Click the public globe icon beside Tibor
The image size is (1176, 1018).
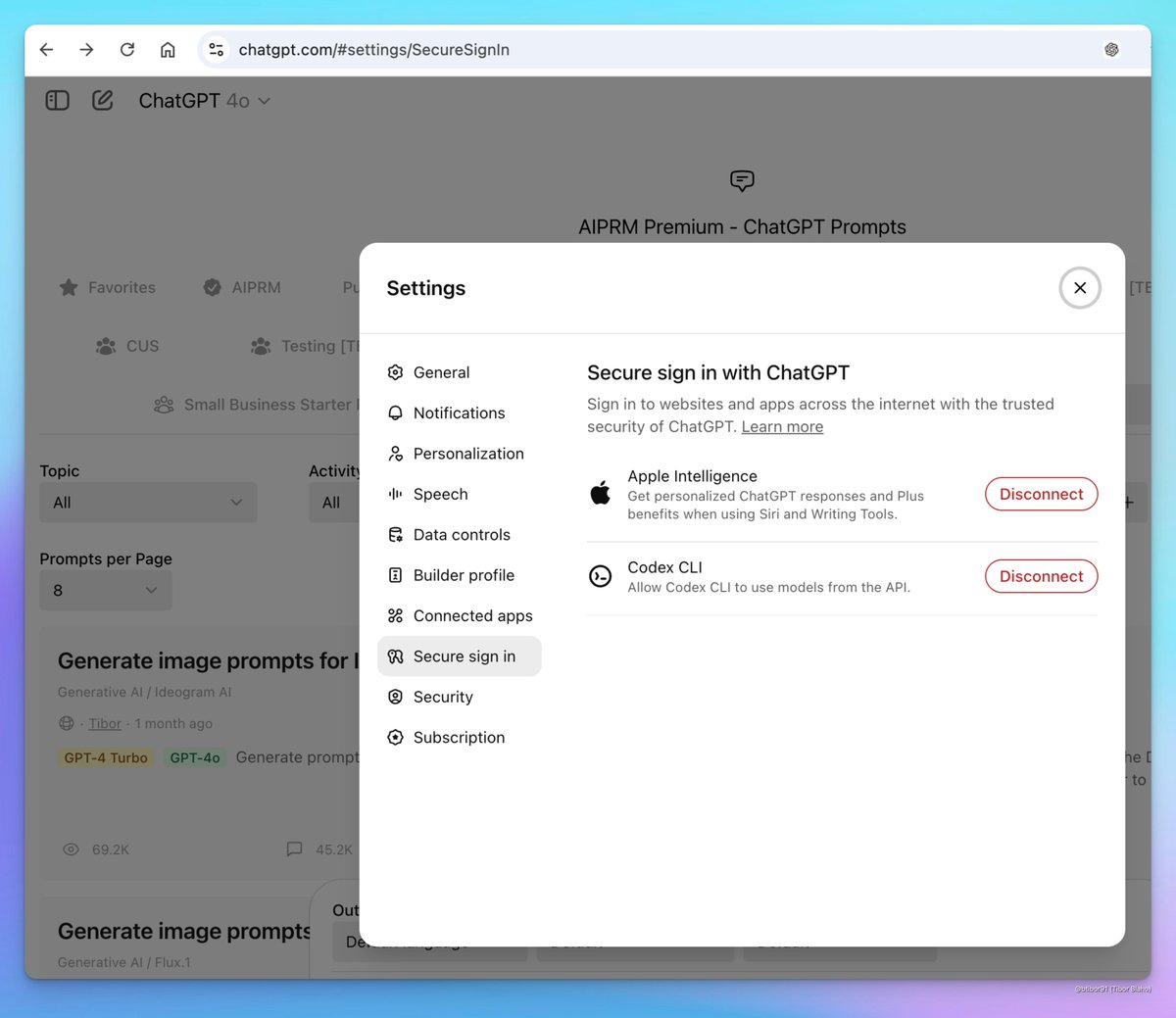(67, 724)
